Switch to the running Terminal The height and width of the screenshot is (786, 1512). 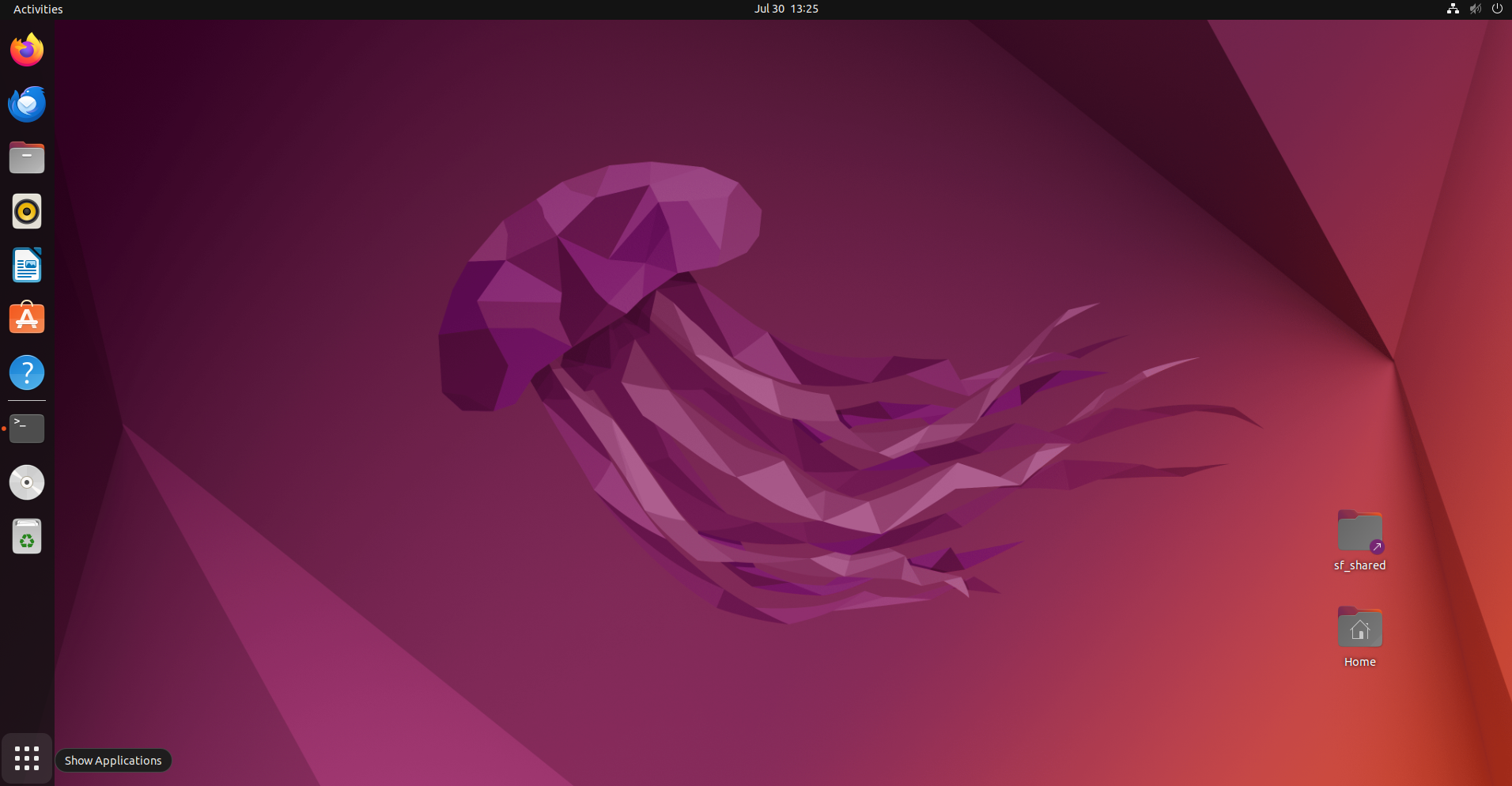tap(27, 428)
